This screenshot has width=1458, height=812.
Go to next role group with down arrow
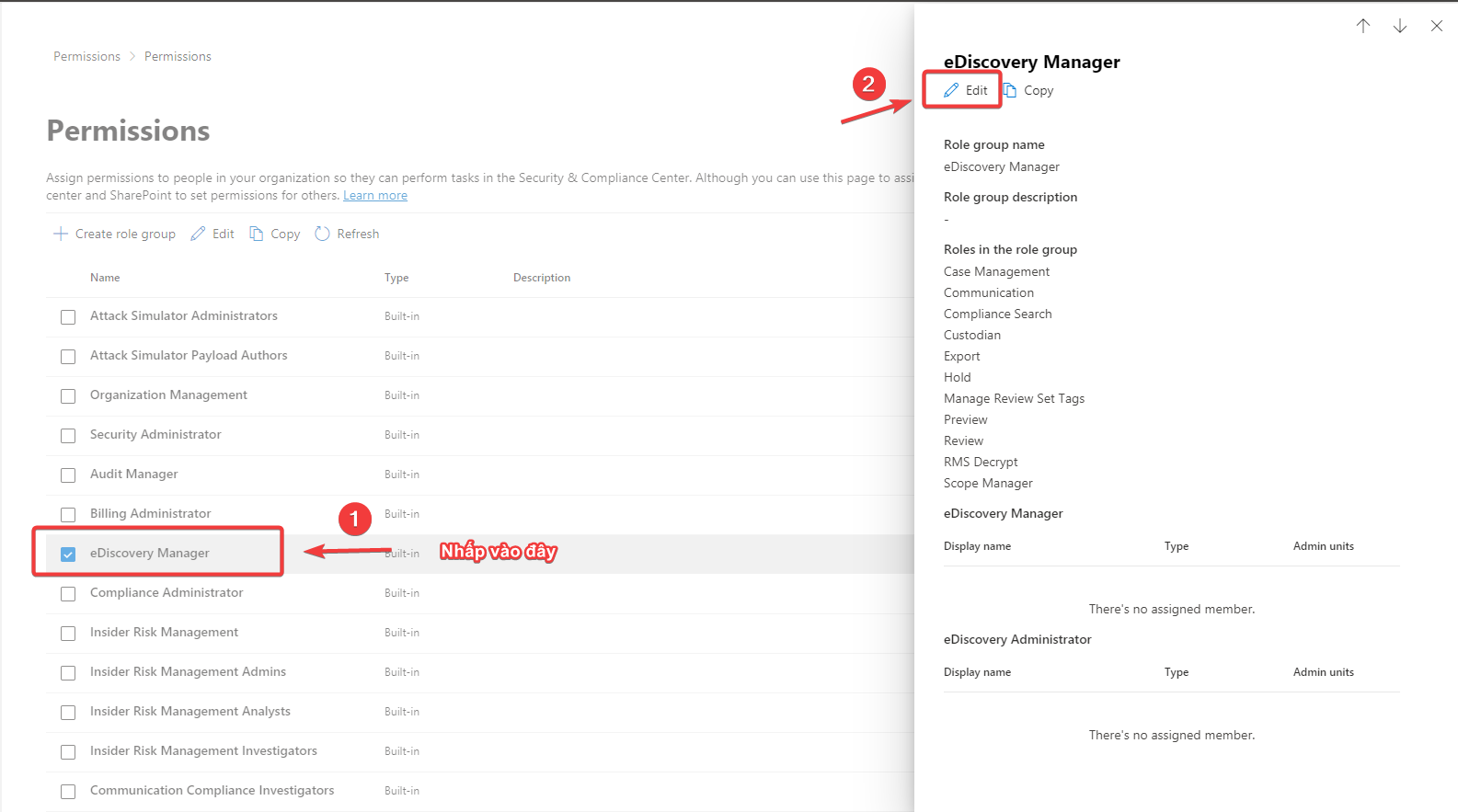pos(1399,26)
